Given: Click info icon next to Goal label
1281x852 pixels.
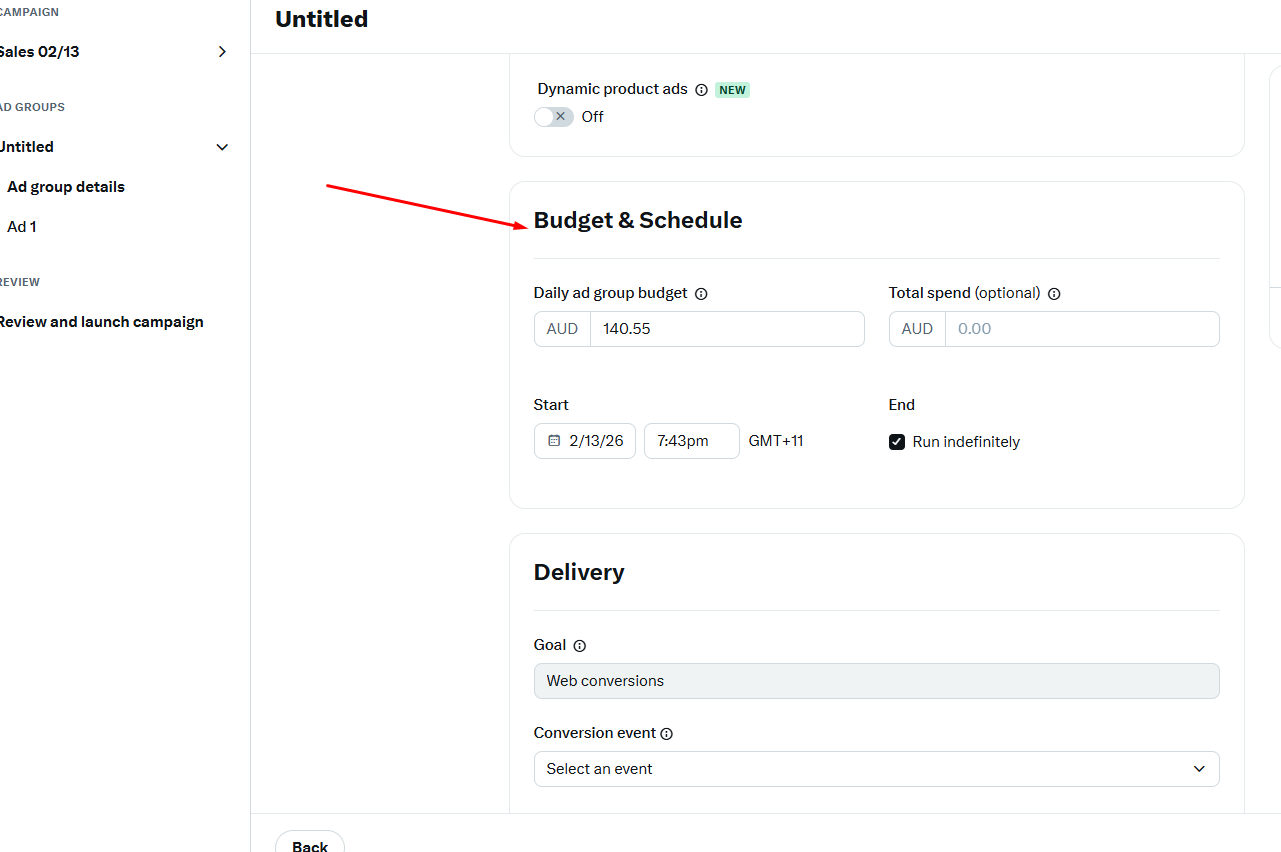Looking at the screenshot, I should click(580, 646).
